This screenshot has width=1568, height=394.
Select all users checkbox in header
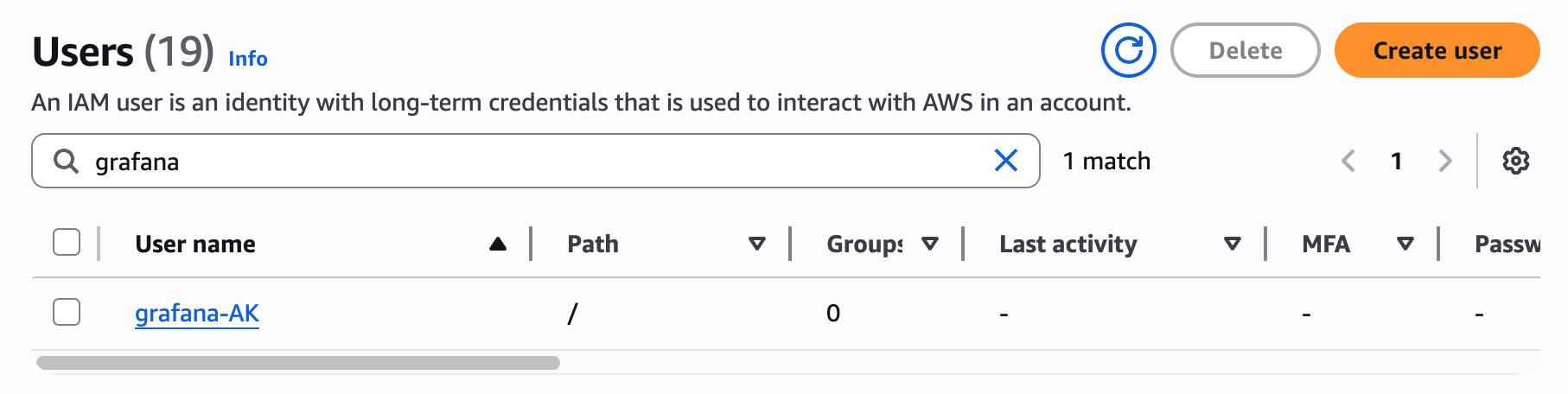coord(67,243)
